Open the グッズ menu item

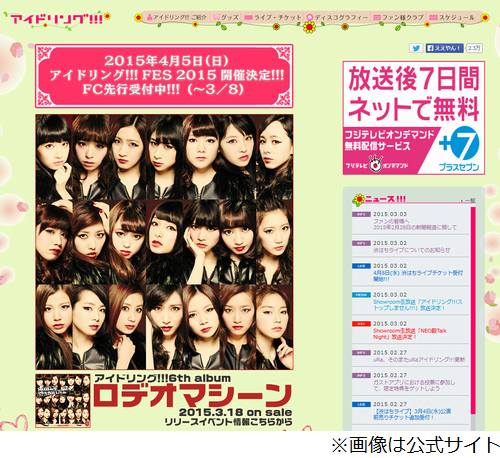[226, 17]
